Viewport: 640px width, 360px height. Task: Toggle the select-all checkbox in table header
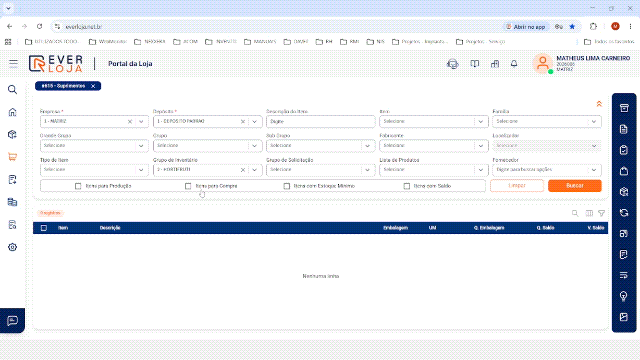44,228
